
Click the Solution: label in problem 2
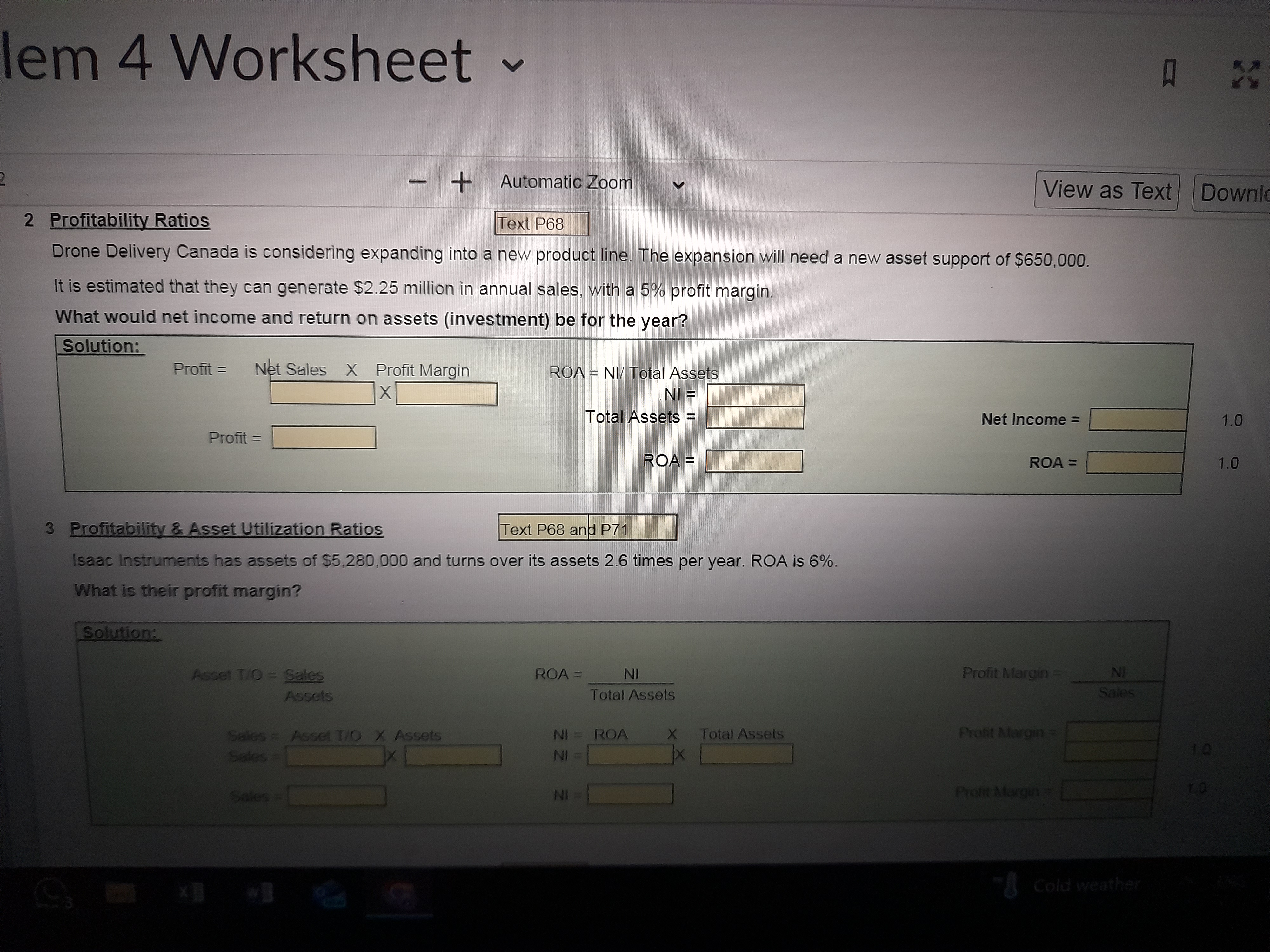coord(101,346)
